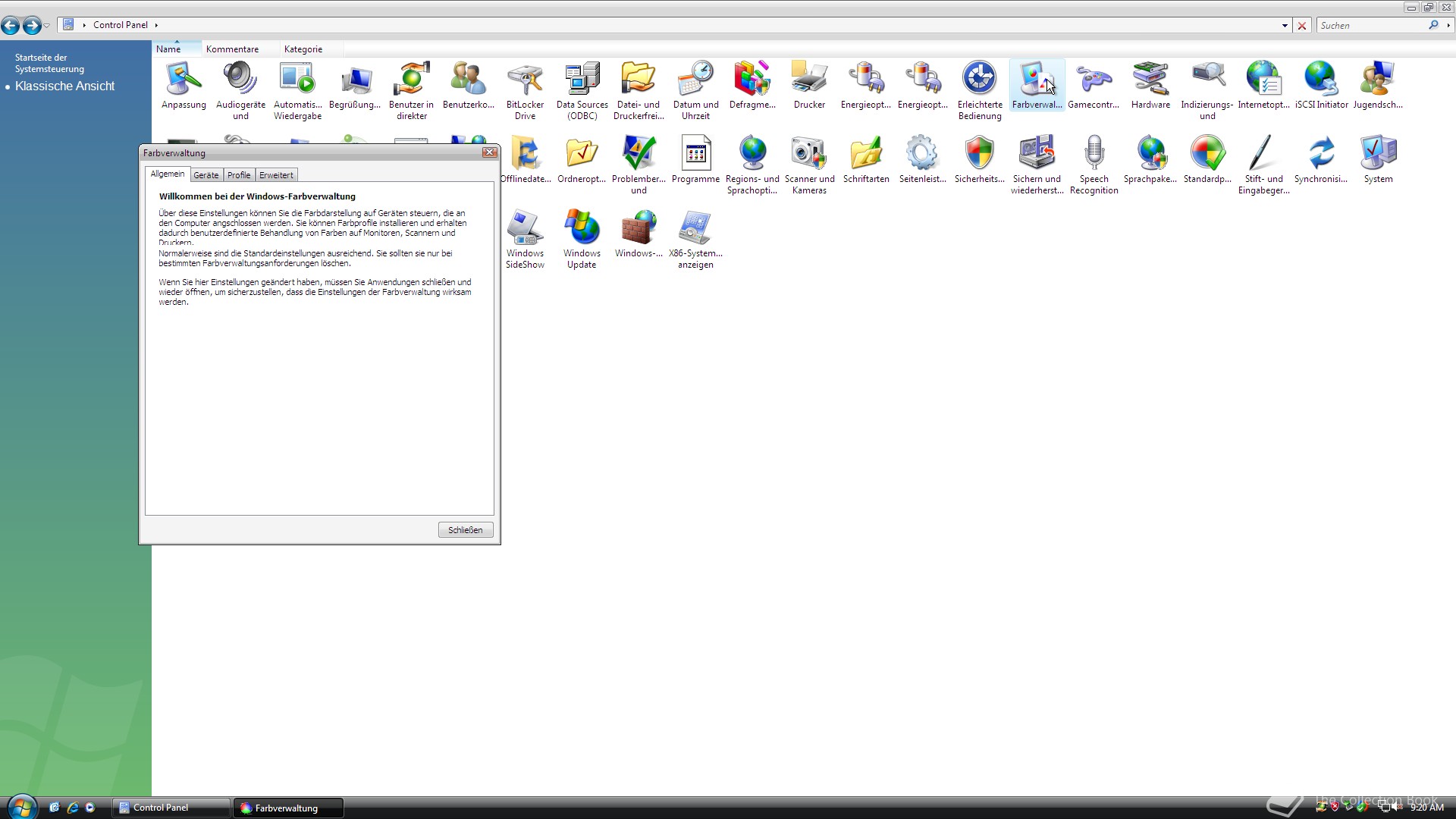Open Seitenleiste gear icon

point(923,159)
